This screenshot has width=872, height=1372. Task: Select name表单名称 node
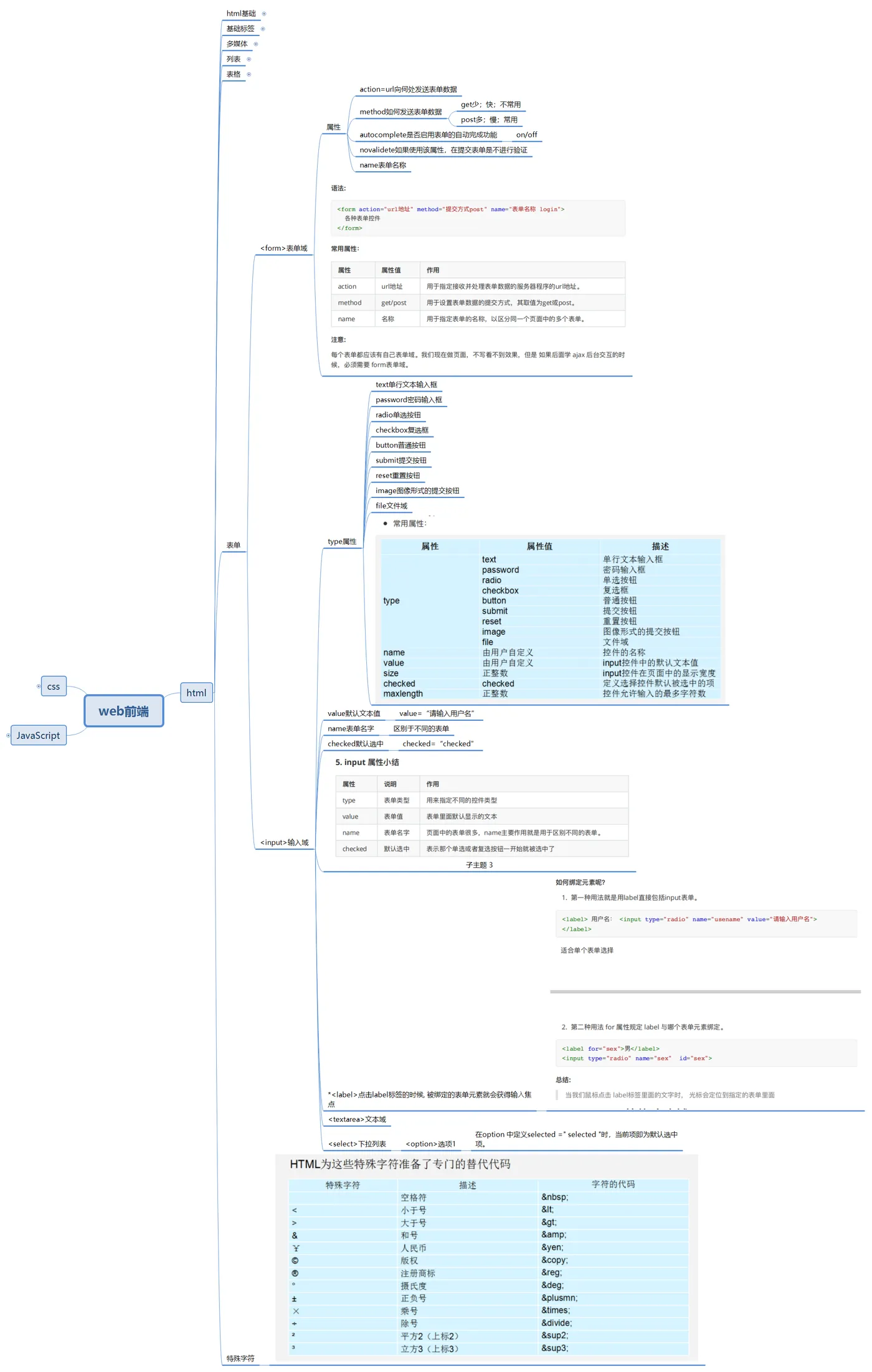point(383,166)
